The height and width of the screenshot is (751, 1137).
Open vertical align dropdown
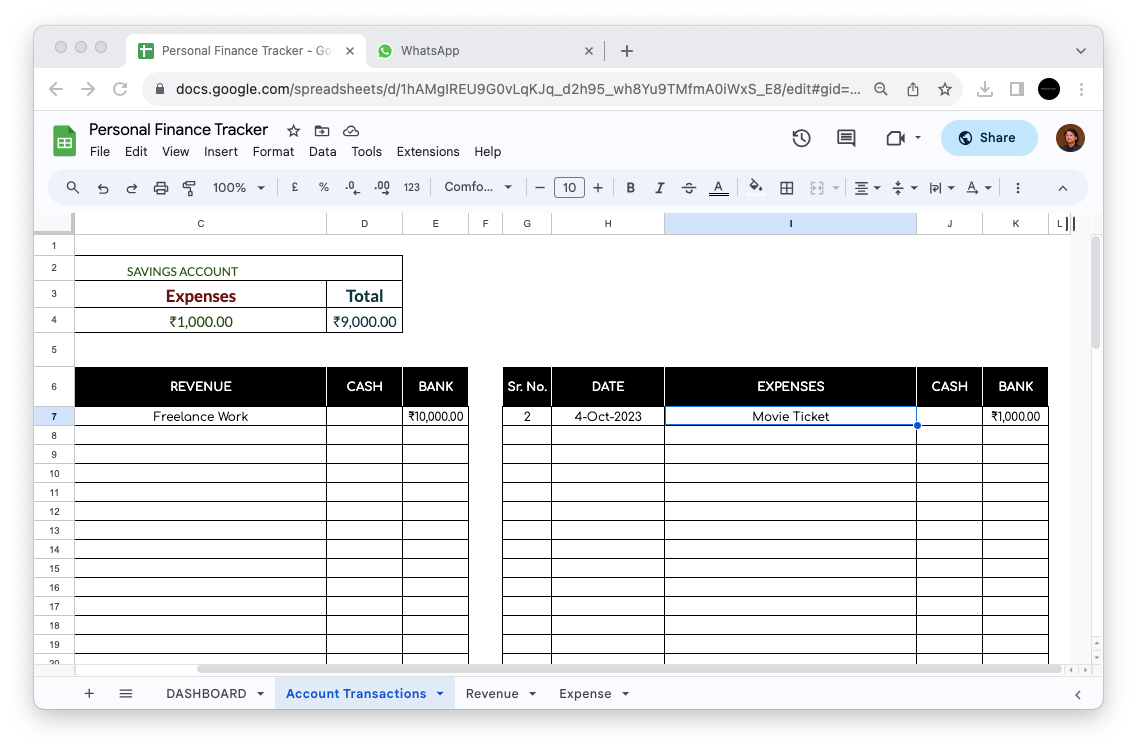tap(904, 188)
